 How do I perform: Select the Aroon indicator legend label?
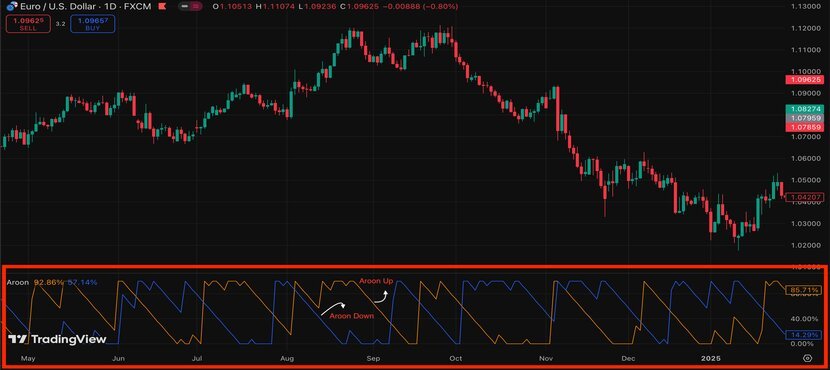click(x=17, y=283)
